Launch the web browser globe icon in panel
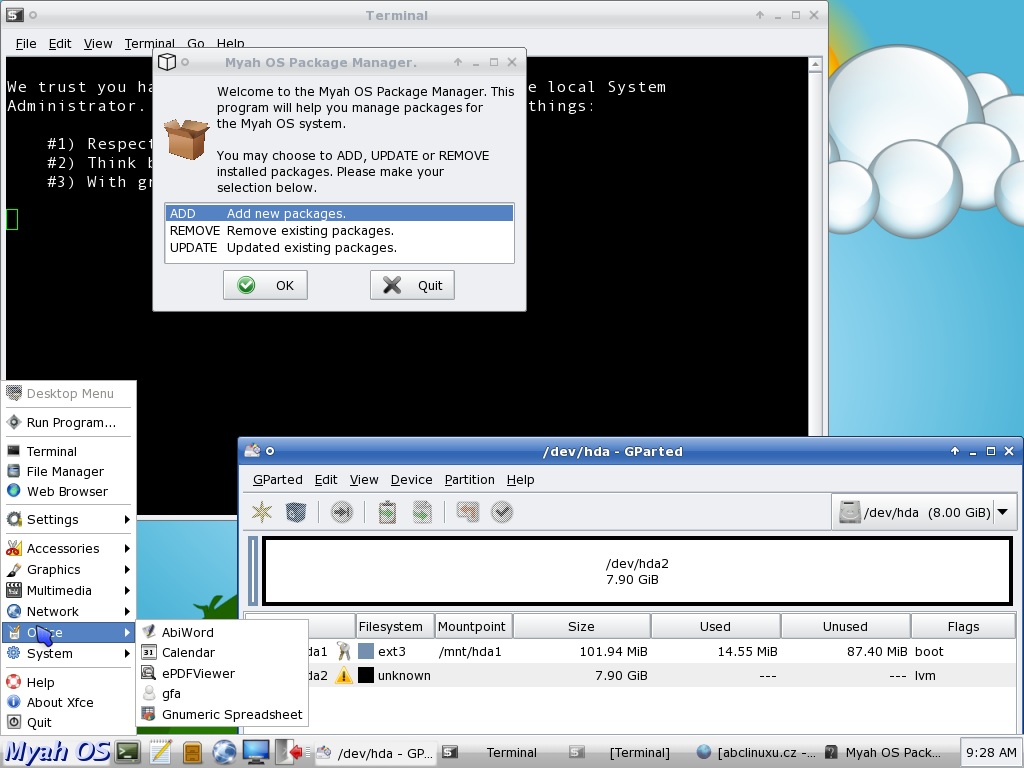Screen dimensions: 1024x768 tap(224, 752)
